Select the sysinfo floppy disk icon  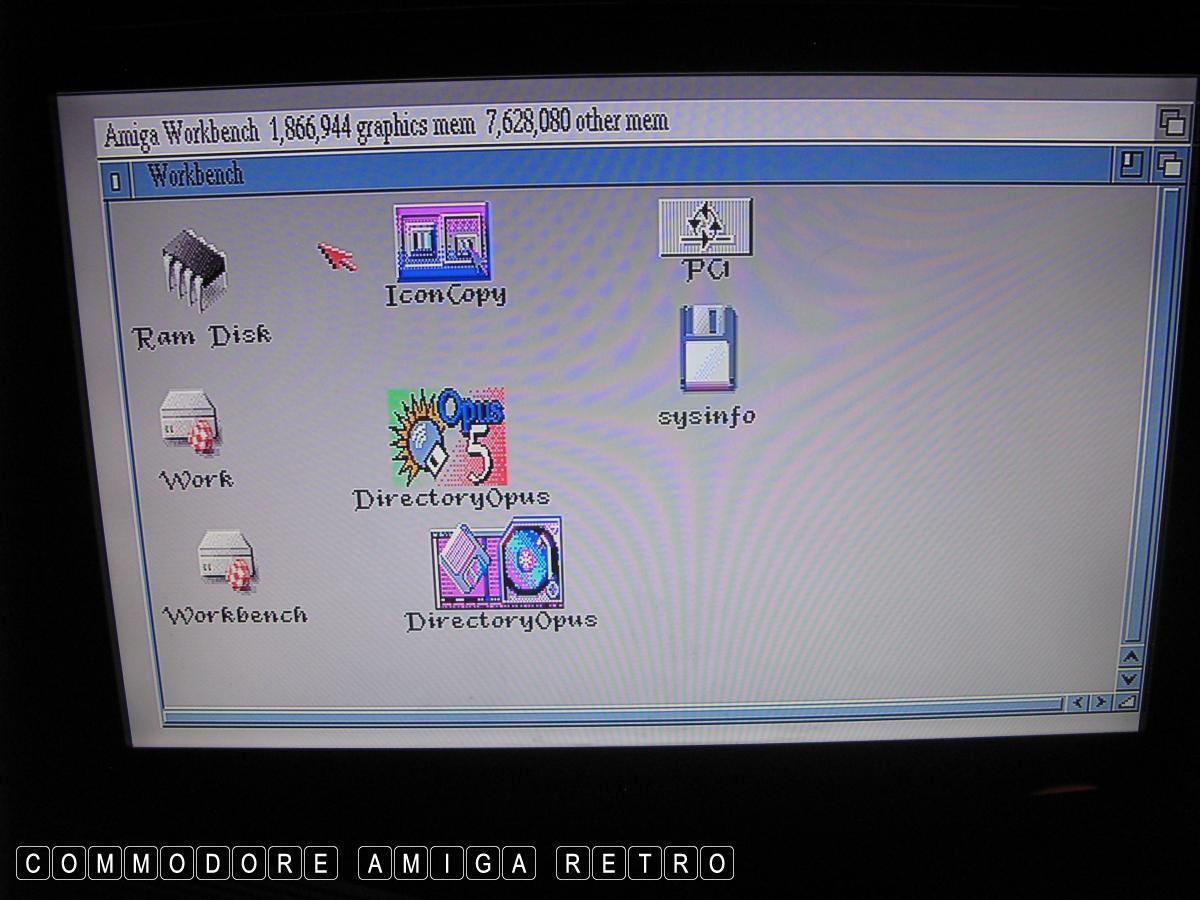tap(708, 348)
